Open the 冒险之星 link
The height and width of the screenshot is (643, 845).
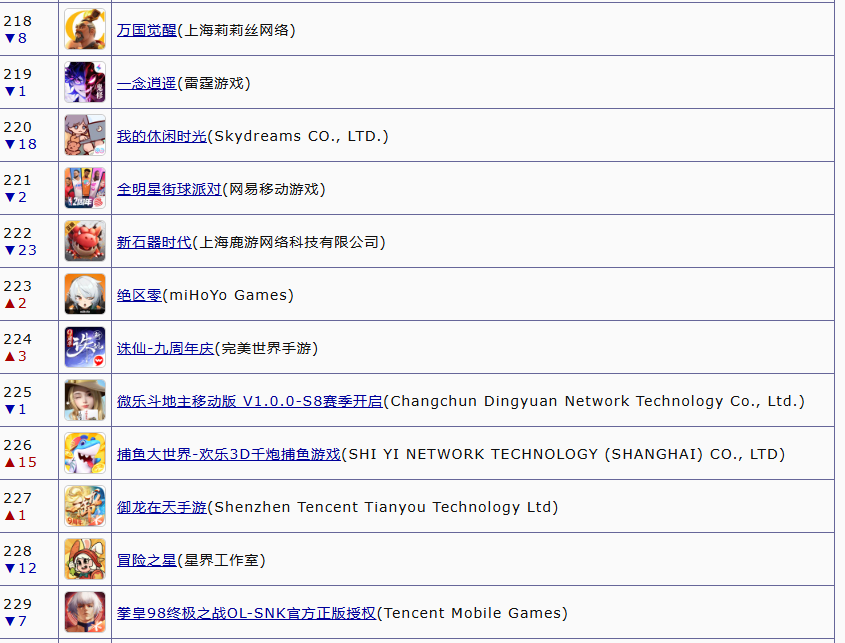147,560
